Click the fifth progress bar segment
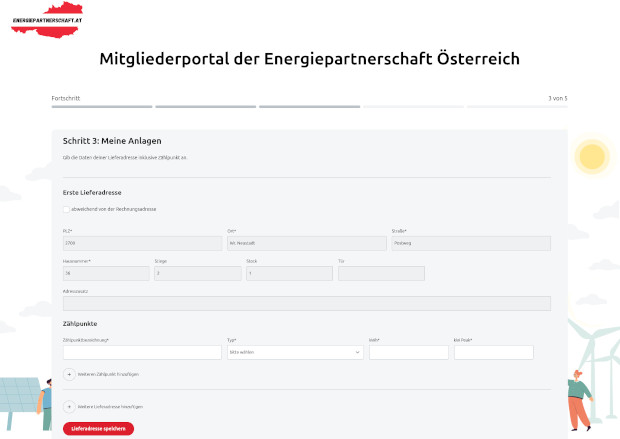620x439 pixels. tap(516, 106)
